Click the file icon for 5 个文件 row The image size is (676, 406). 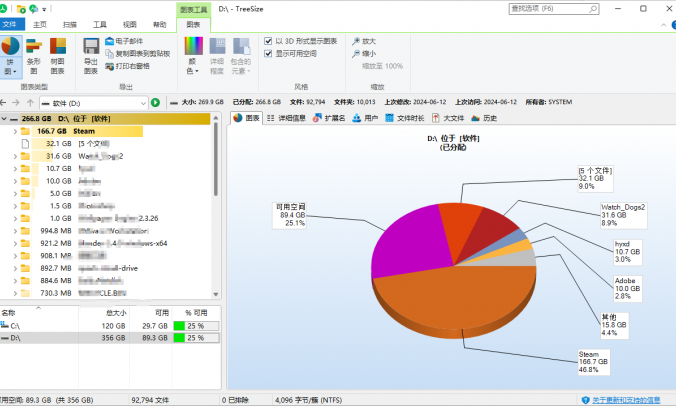point(25,144)
